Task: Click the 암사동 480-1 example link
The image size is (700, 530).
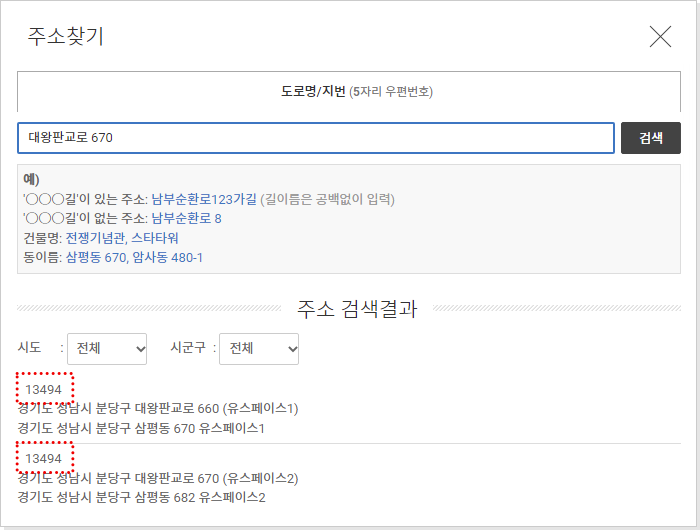Action: pyautogui.click(x=167, y=258)
